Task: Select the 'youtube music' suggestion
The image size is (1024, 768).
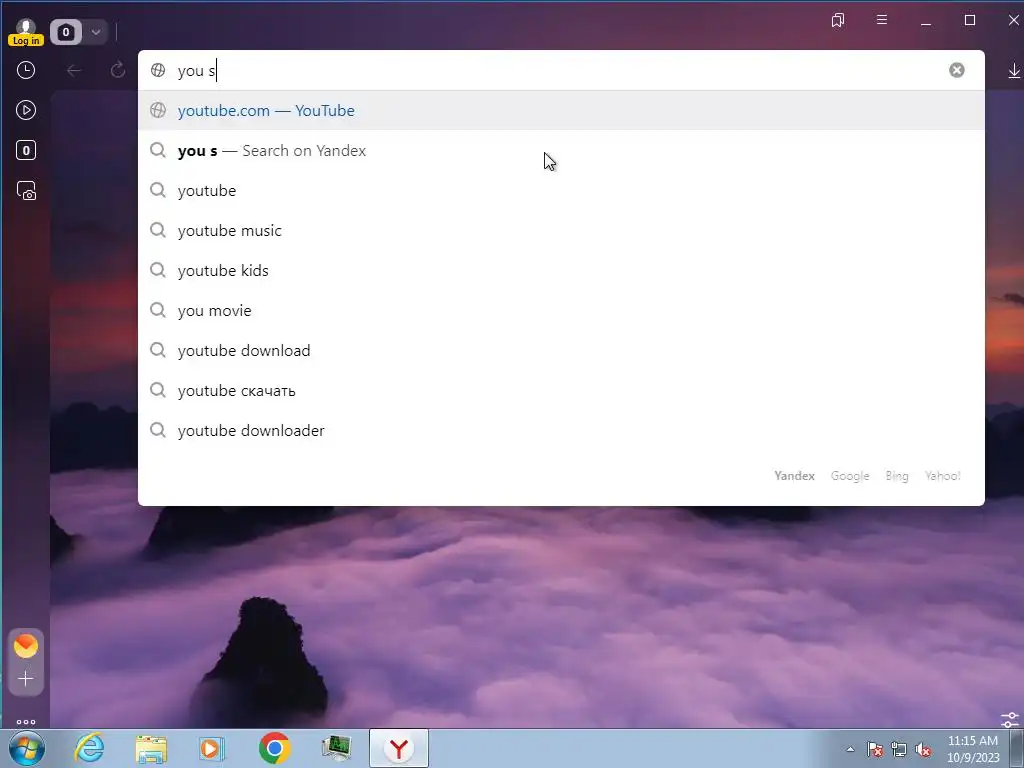Action: click(x=561, y=231)
